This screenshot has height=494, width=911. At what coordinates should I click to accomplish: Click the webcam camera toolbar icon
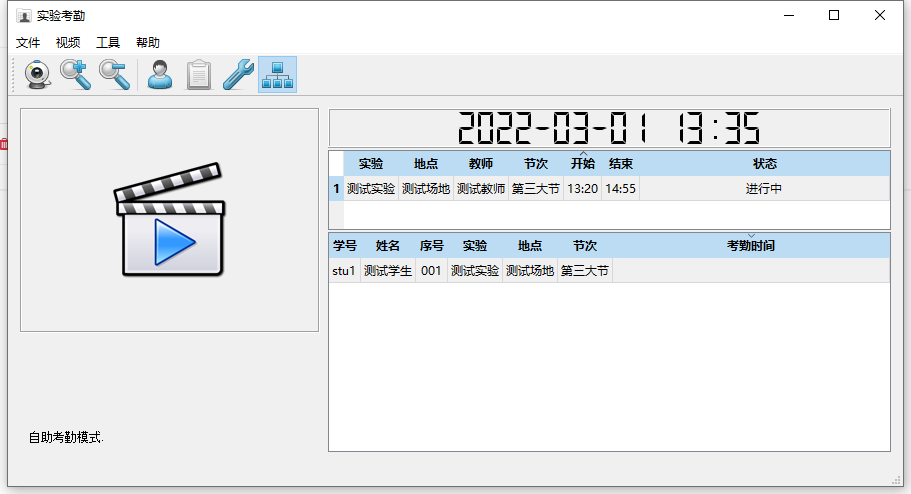point(38,75)
